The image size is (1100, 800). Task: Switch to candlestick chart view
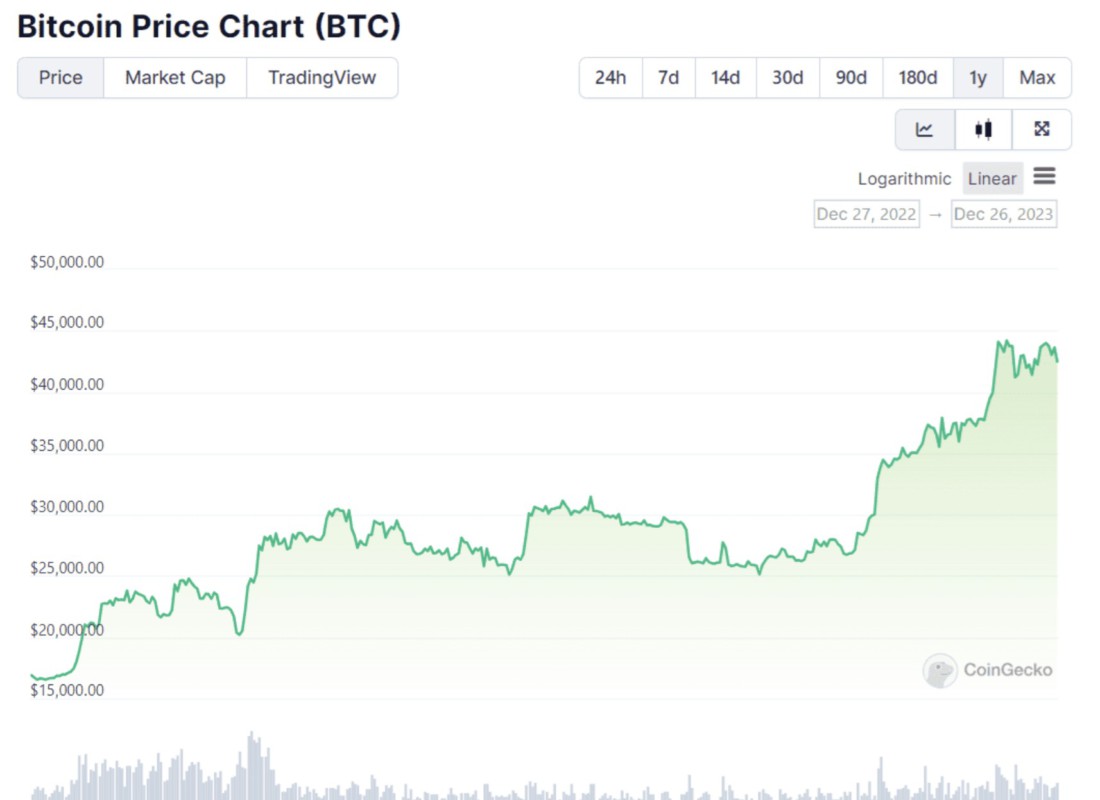click(x=983, y=129)
